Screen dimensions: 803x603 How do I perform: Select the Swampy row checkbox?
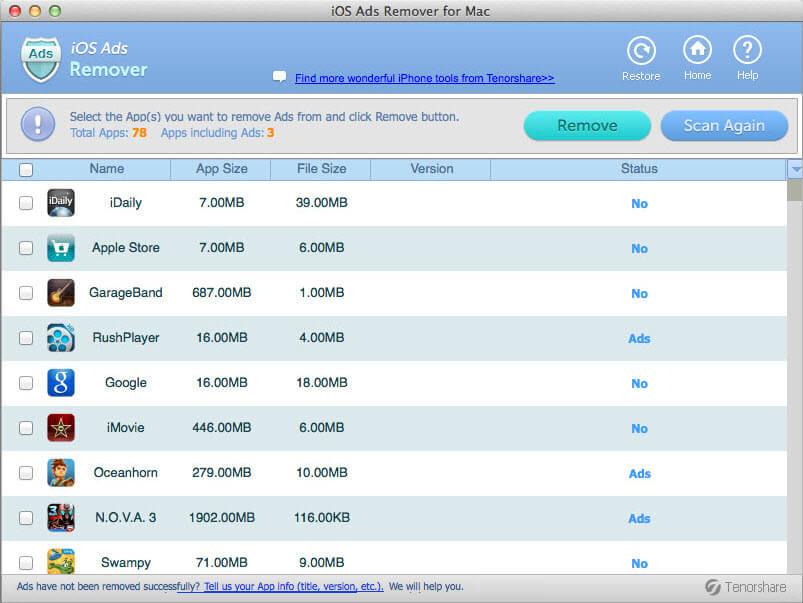pyautogui.click(x=26, y=563)
